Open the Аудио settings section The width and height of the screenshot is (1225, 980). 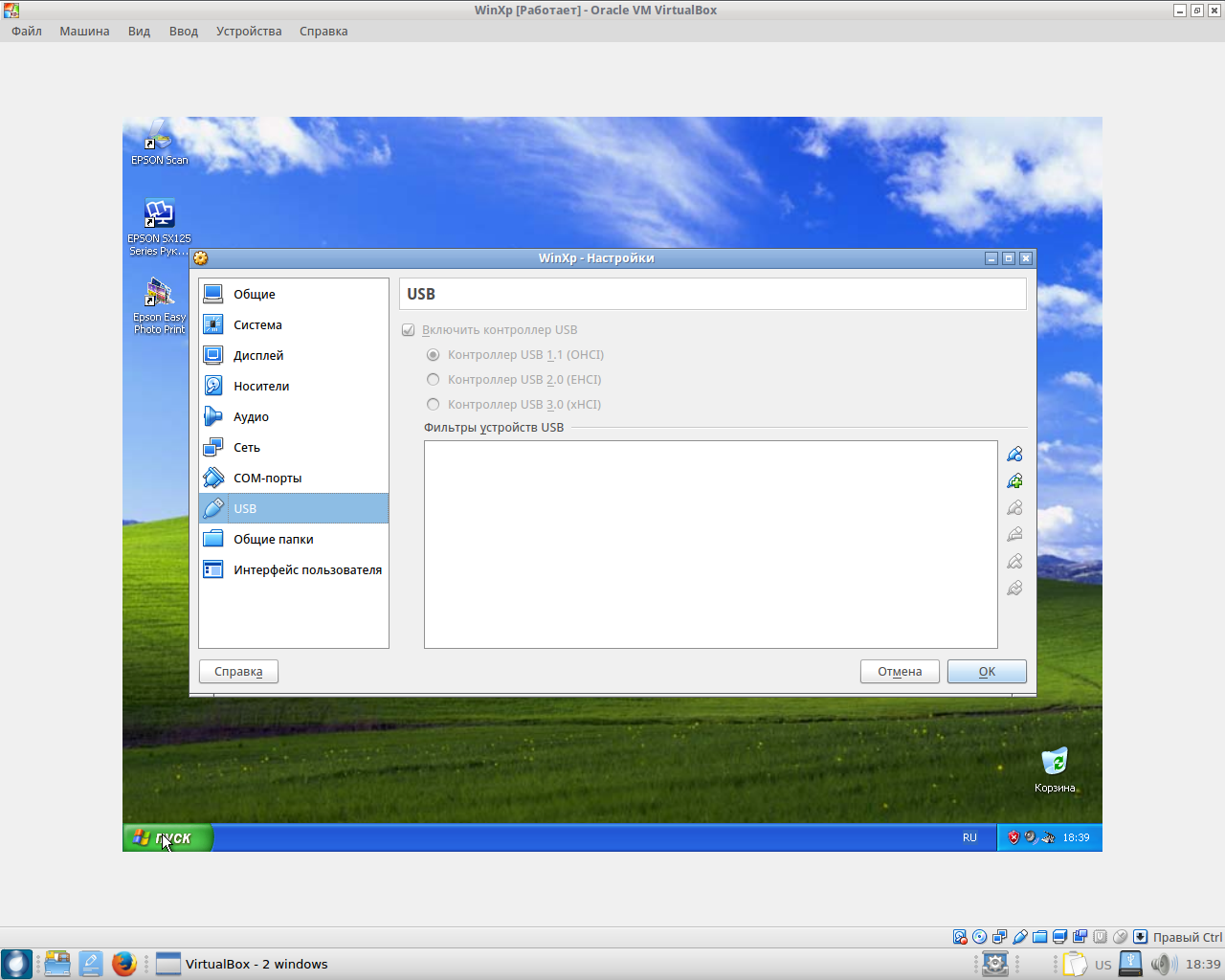pos(251,416)
